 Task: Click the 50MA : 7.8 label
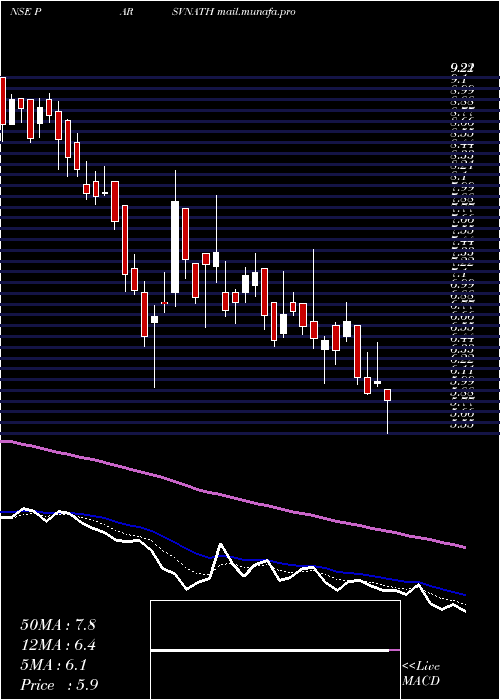coord(58,625)
